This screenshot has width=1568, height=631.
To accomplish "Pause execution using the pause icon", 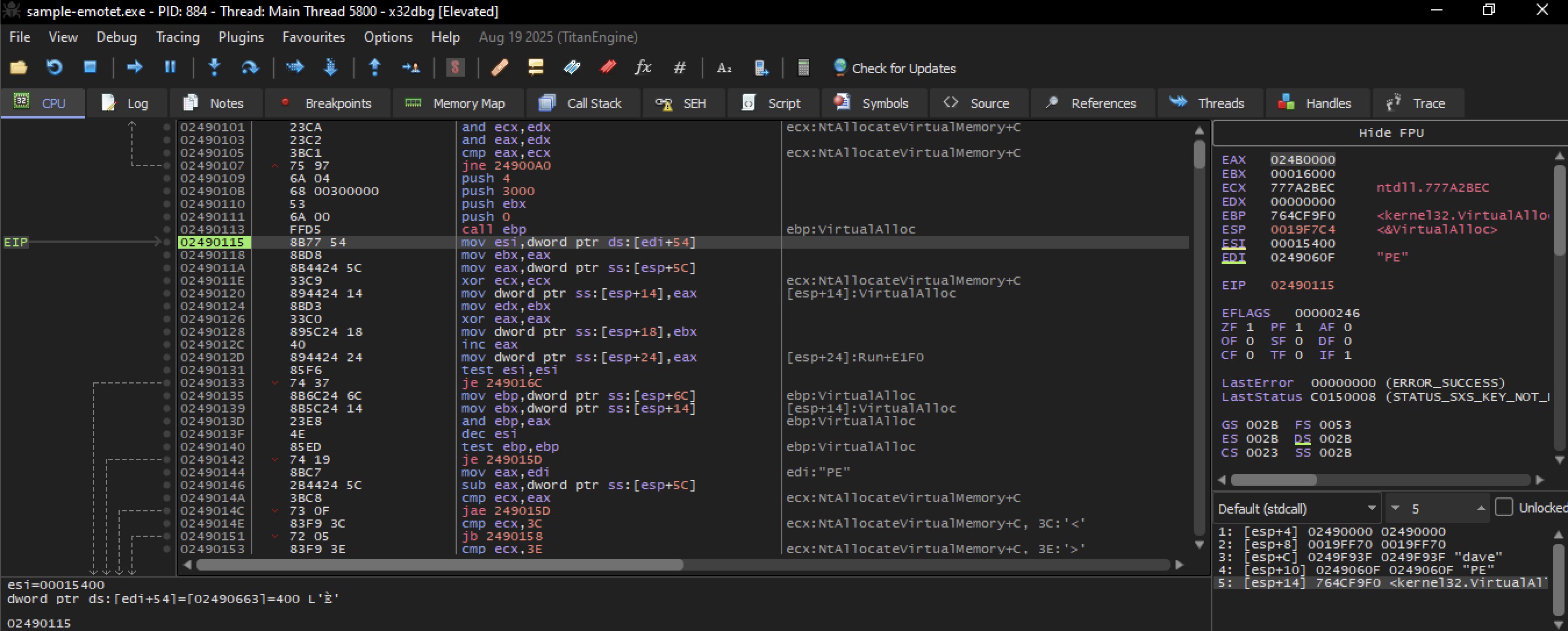I will 170,67.
